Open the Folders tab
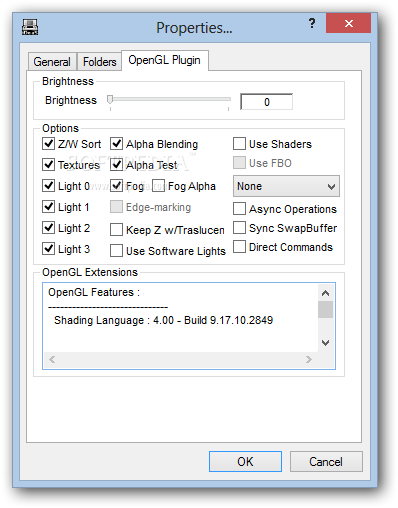 [x=99, y=62]
